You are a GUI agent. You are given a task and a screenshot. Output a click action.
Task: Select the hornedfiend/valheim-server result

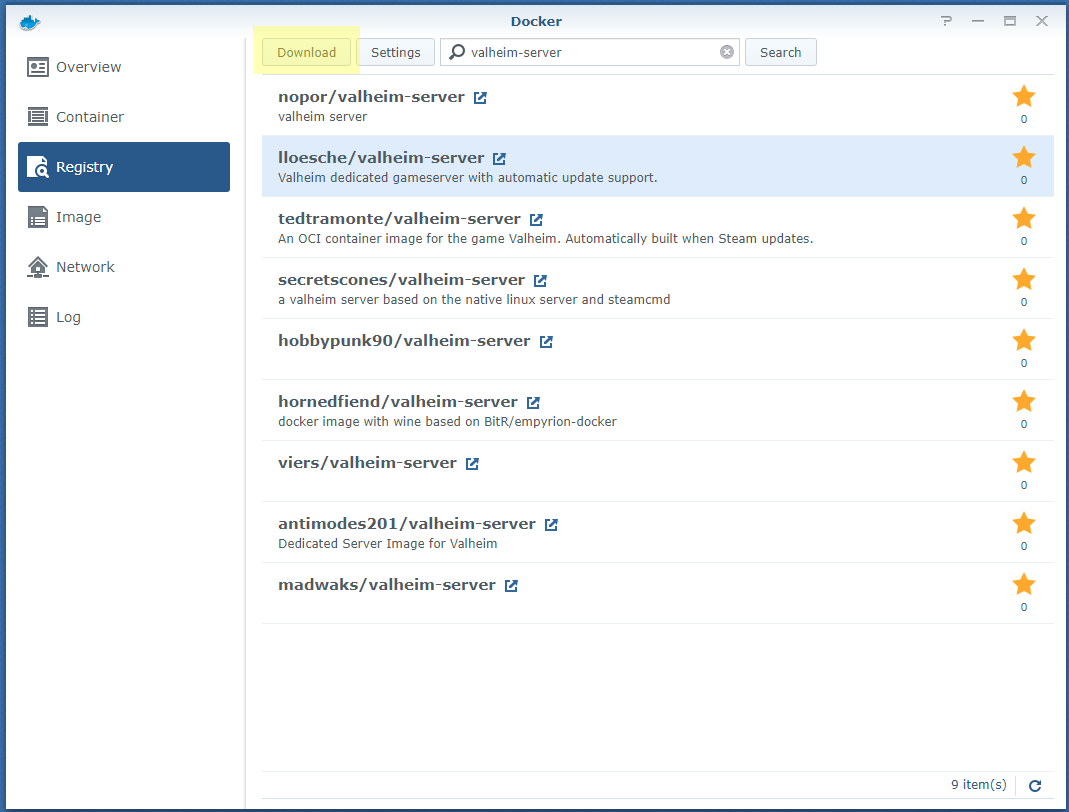(x=658, y=410)
